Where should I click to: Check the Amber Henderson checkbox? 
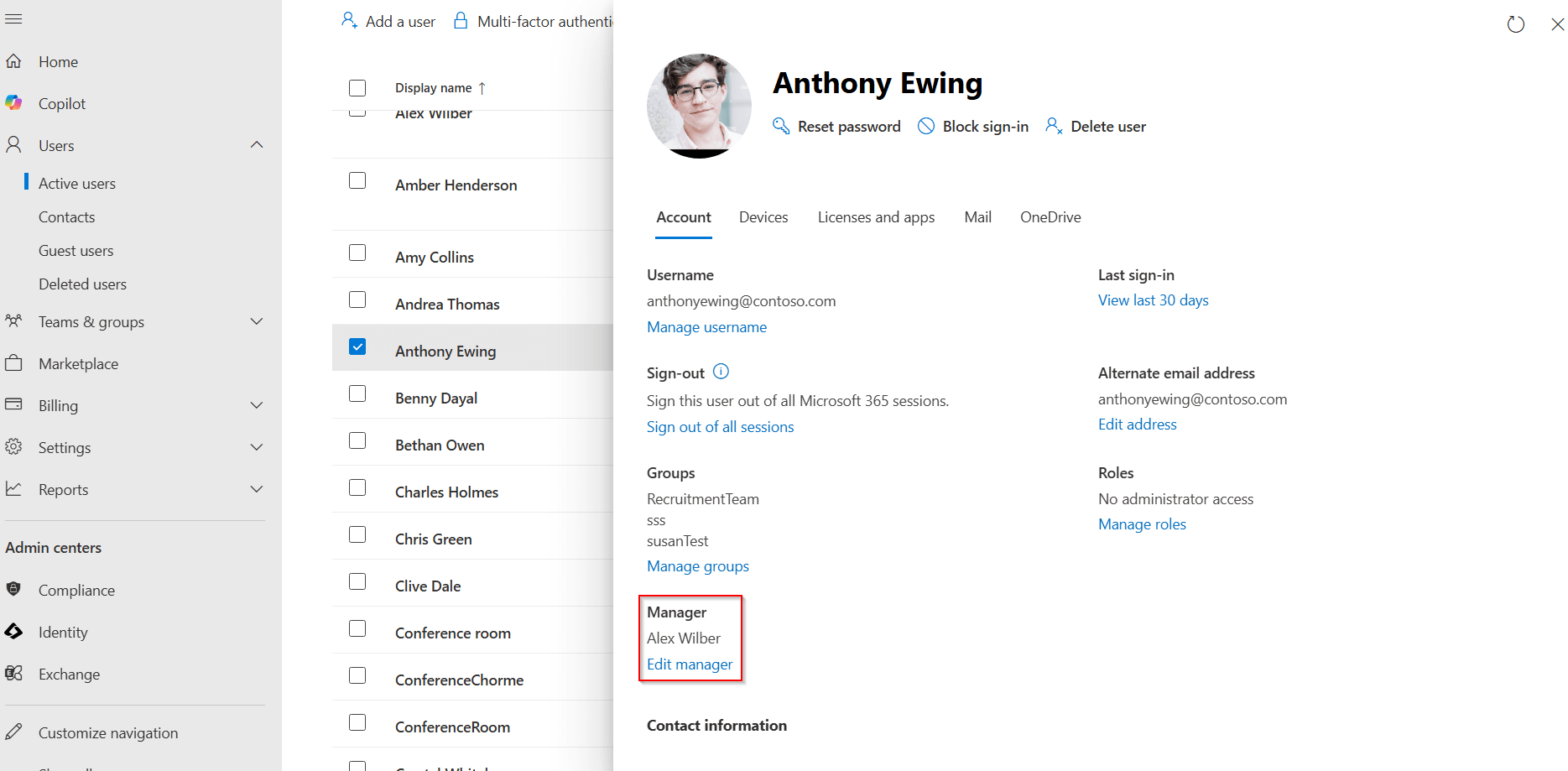tap(357, 180)
